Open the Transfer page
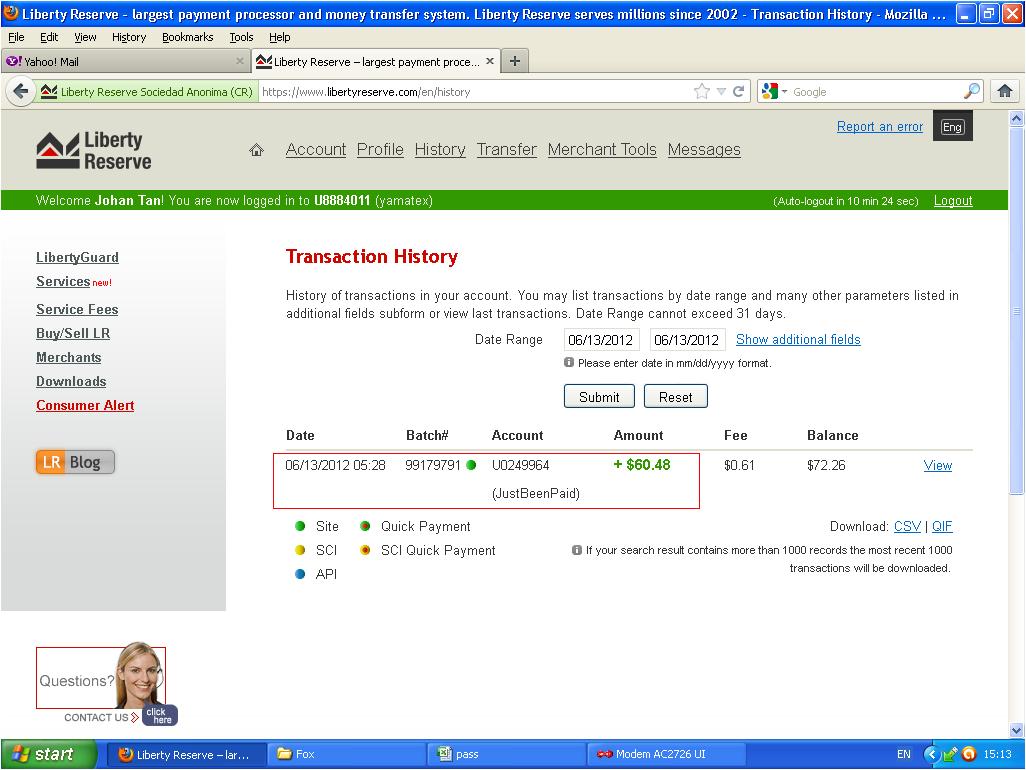 pyautogui.click(x=507, y=150)
